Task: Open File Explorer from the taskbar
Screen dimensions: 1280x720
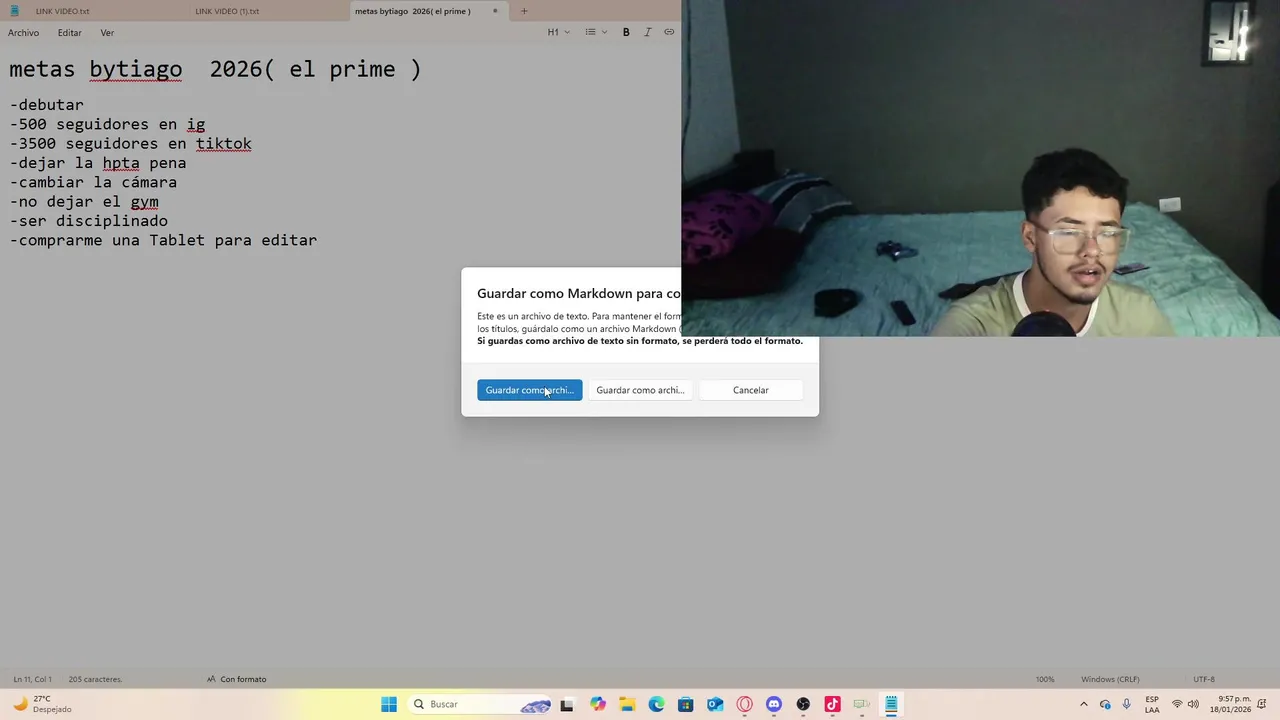Action: [x=626, y=704]
